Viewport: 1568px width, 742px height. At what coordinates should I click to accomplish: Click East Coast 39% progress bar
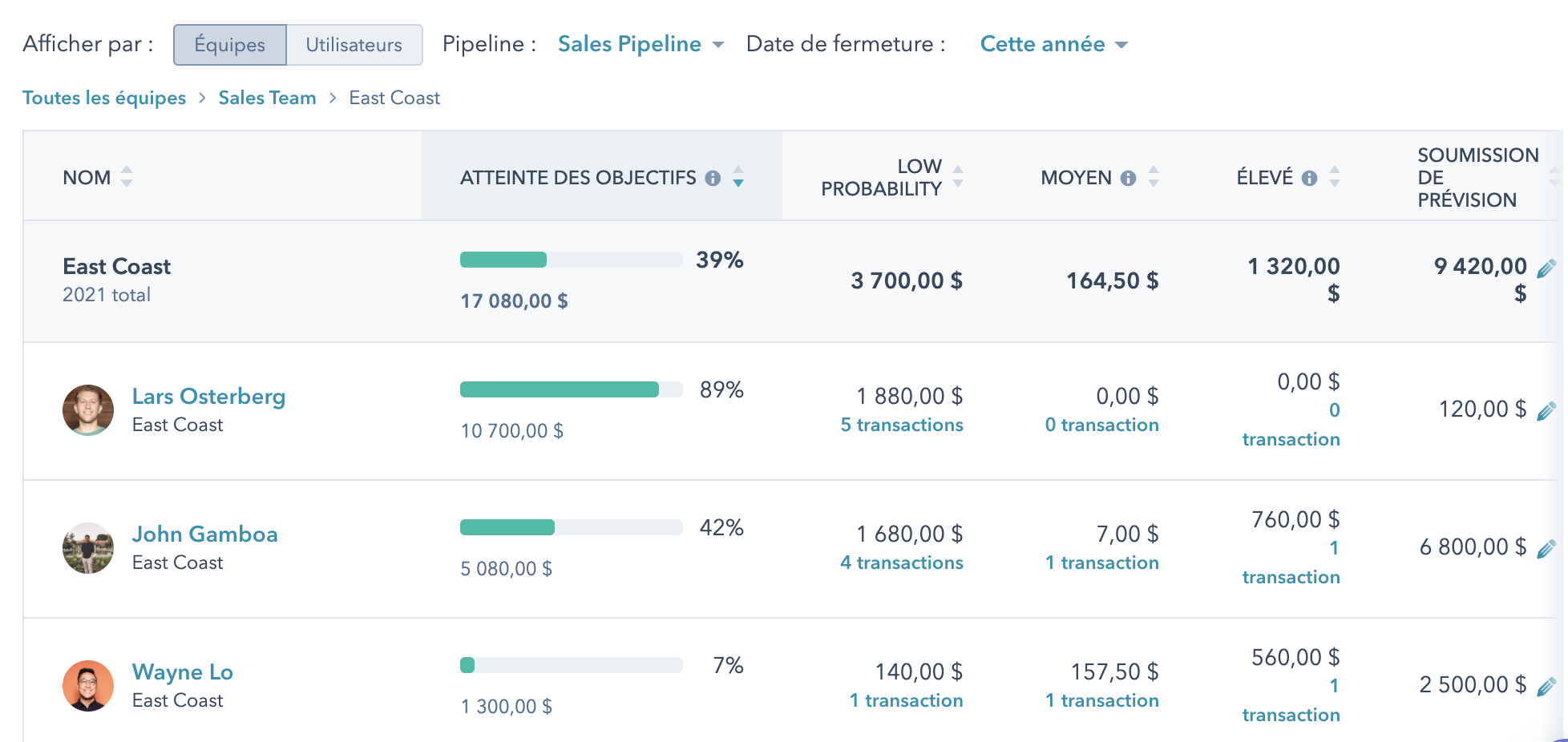572,260
